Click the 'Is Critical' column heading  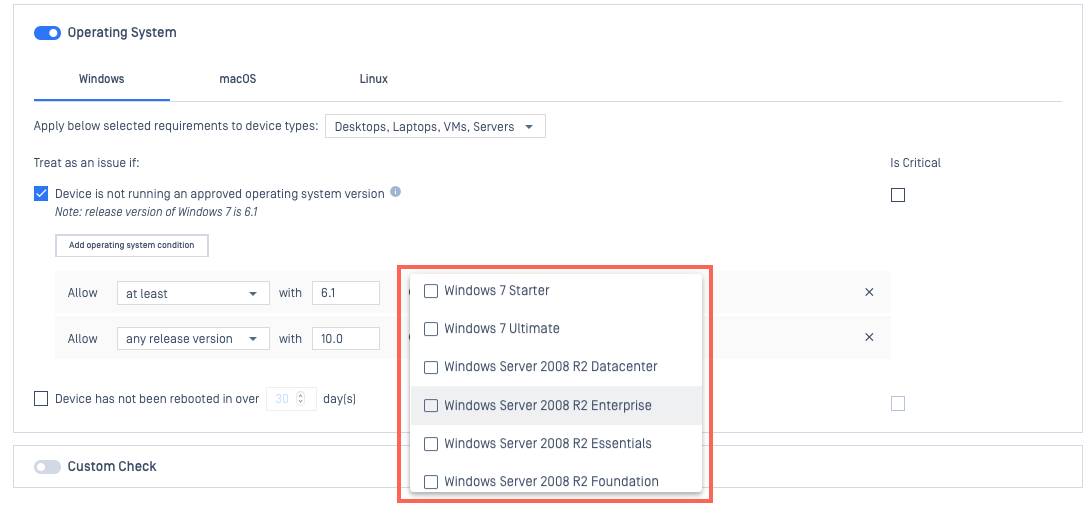pos(916,164)
